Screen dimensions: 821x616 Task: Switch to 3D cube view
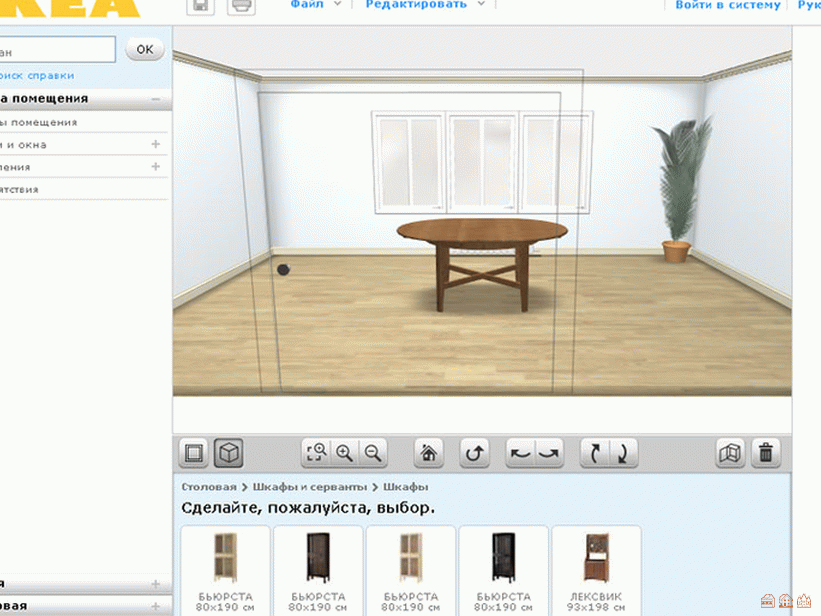(229, 453)
